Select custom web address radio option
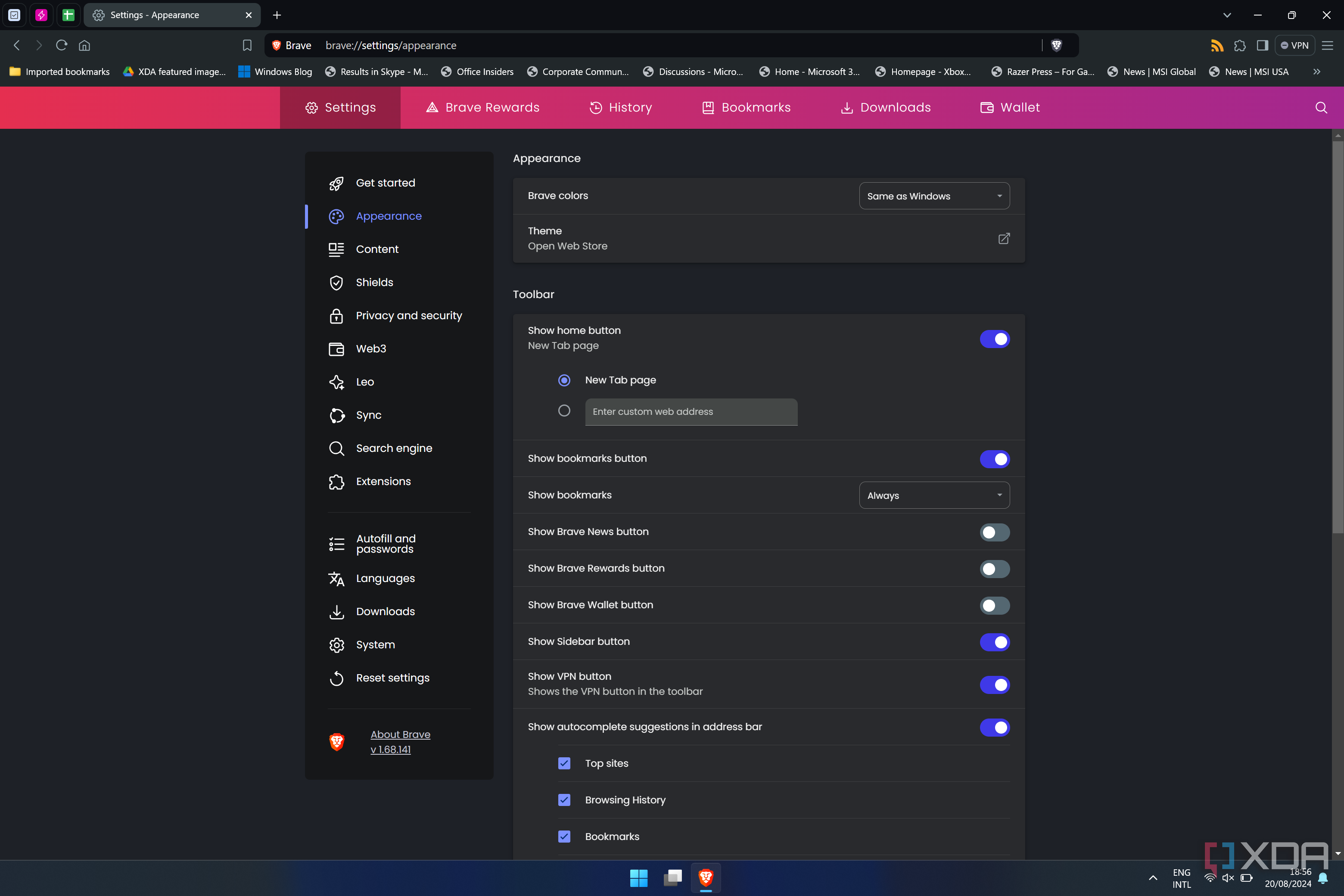Image resolution: width=1344 pixels, height=896 pixels. click(564, 411)
